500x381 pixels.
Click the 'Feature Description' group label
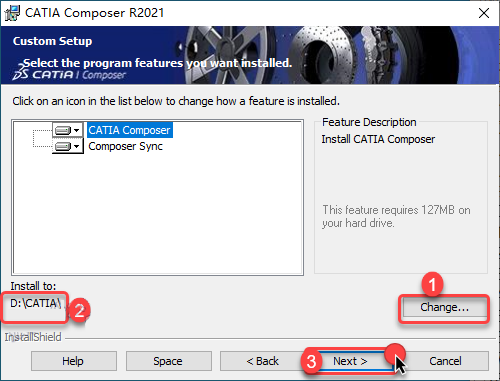click(x=369, y=122)
